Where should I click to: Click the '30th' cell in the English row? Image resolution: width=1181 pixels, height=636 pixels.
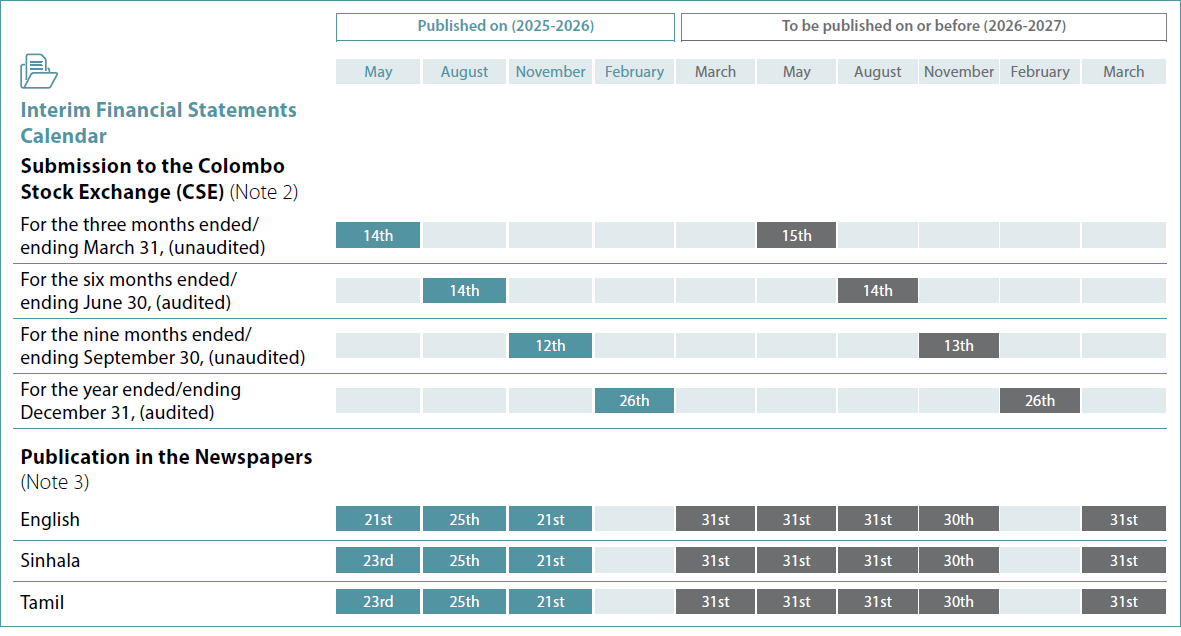click(959, 519)
